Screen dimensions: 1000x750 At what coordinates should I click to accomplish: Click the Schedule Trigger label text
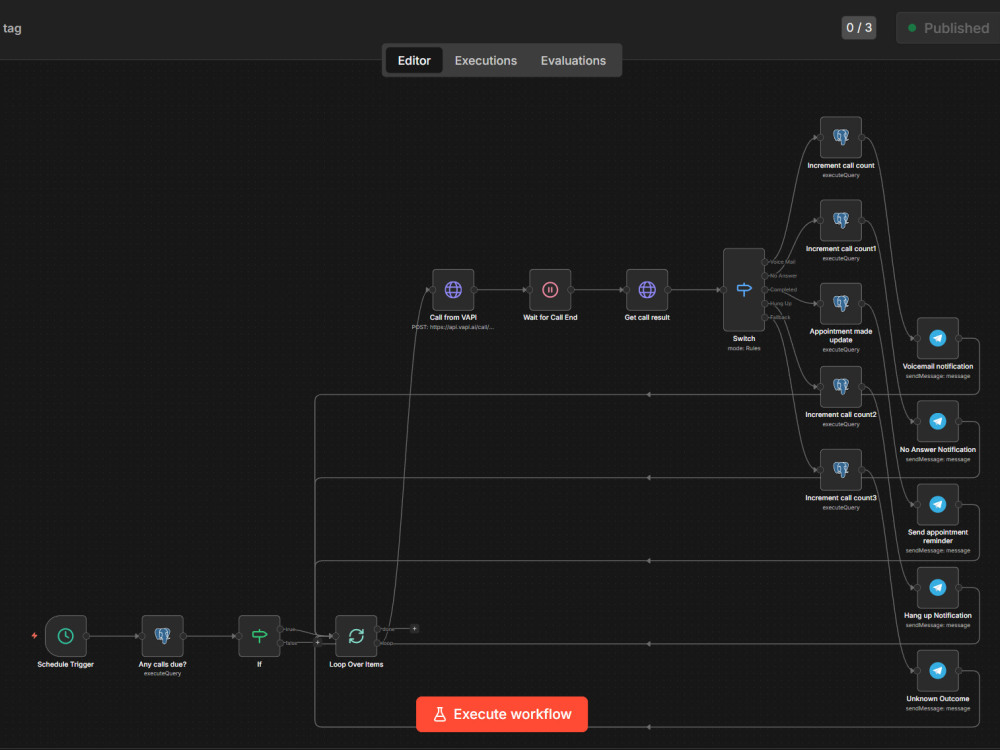(x=66, y=665)
